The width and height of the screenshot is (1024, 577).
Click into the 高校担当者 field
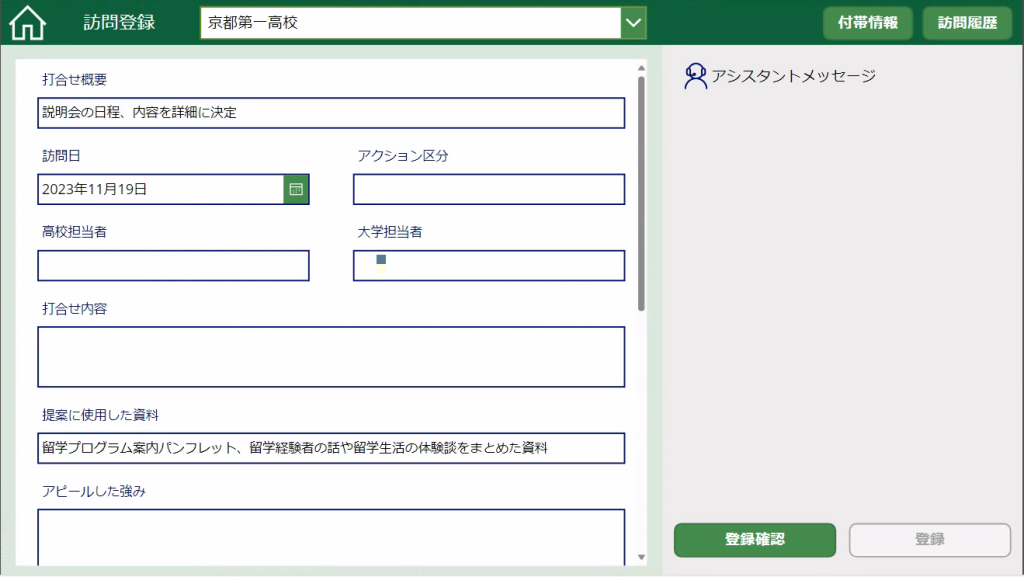click(173, 266)
